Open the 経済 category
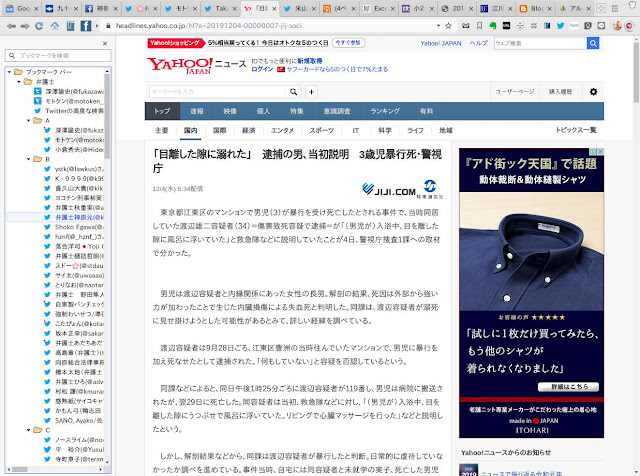Image resolution: width=640 pixels, height=476 pixels. click(249, 131)
